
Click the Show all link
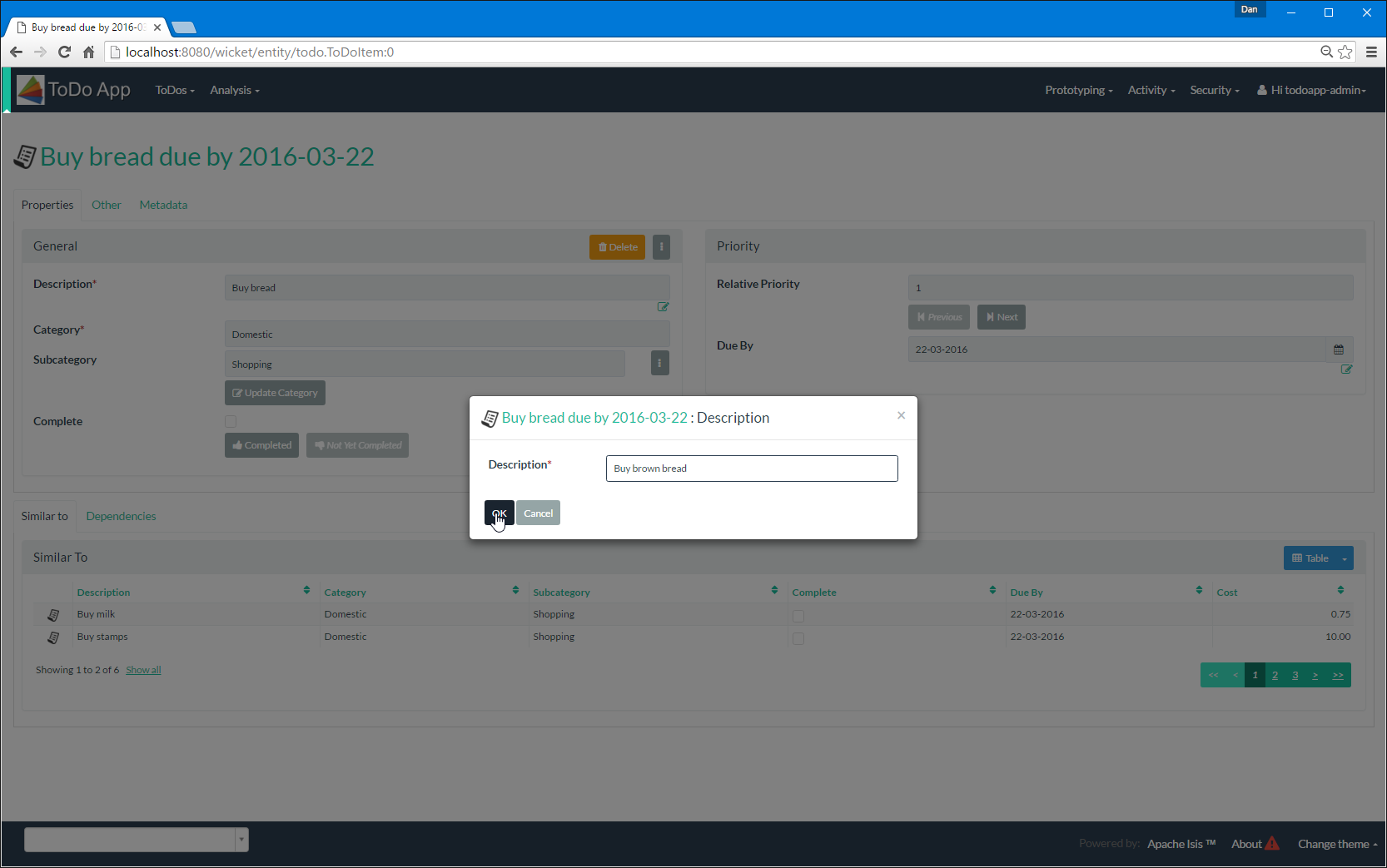143,670
